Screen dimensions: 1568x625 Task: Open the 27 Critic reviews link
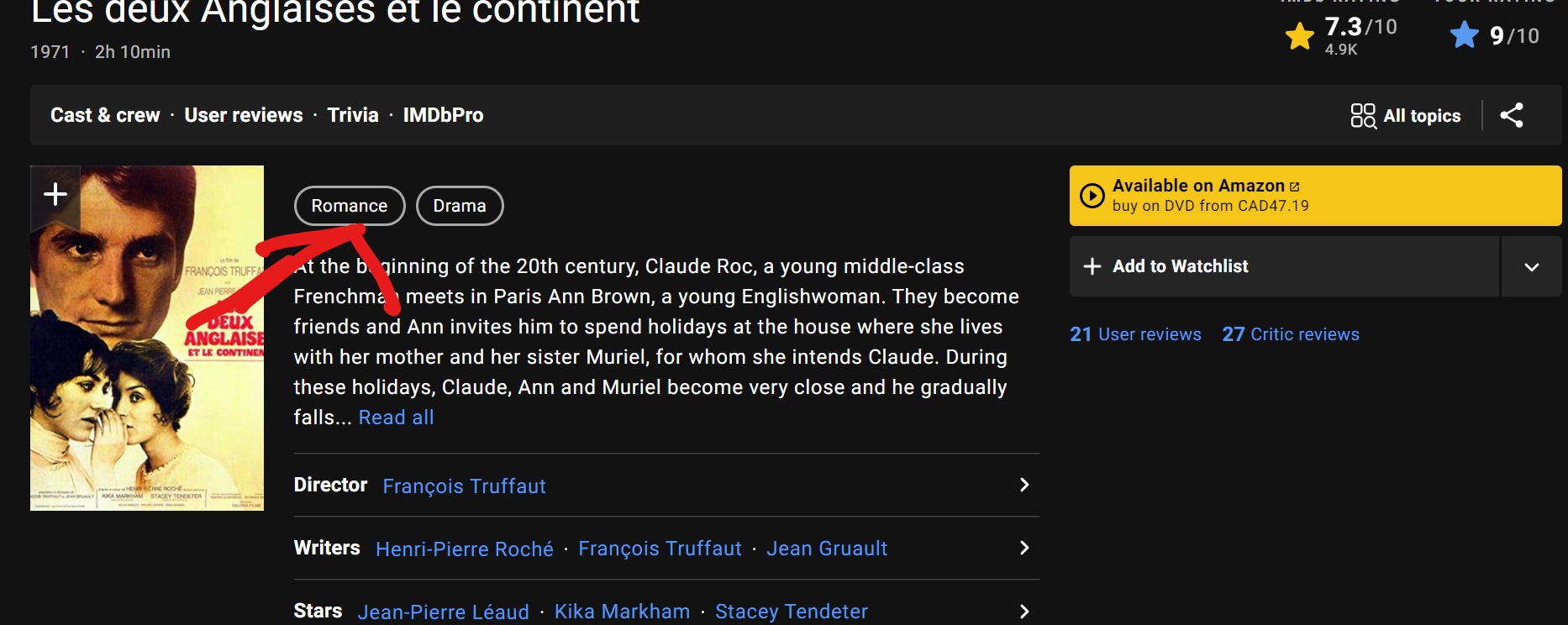click(x=1290, y=334)
